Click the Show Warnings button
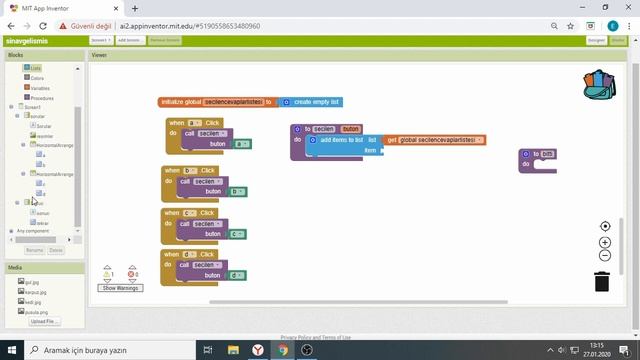Image resolution: width=640 pixels, height=360 pixels. tap(120, 288)
